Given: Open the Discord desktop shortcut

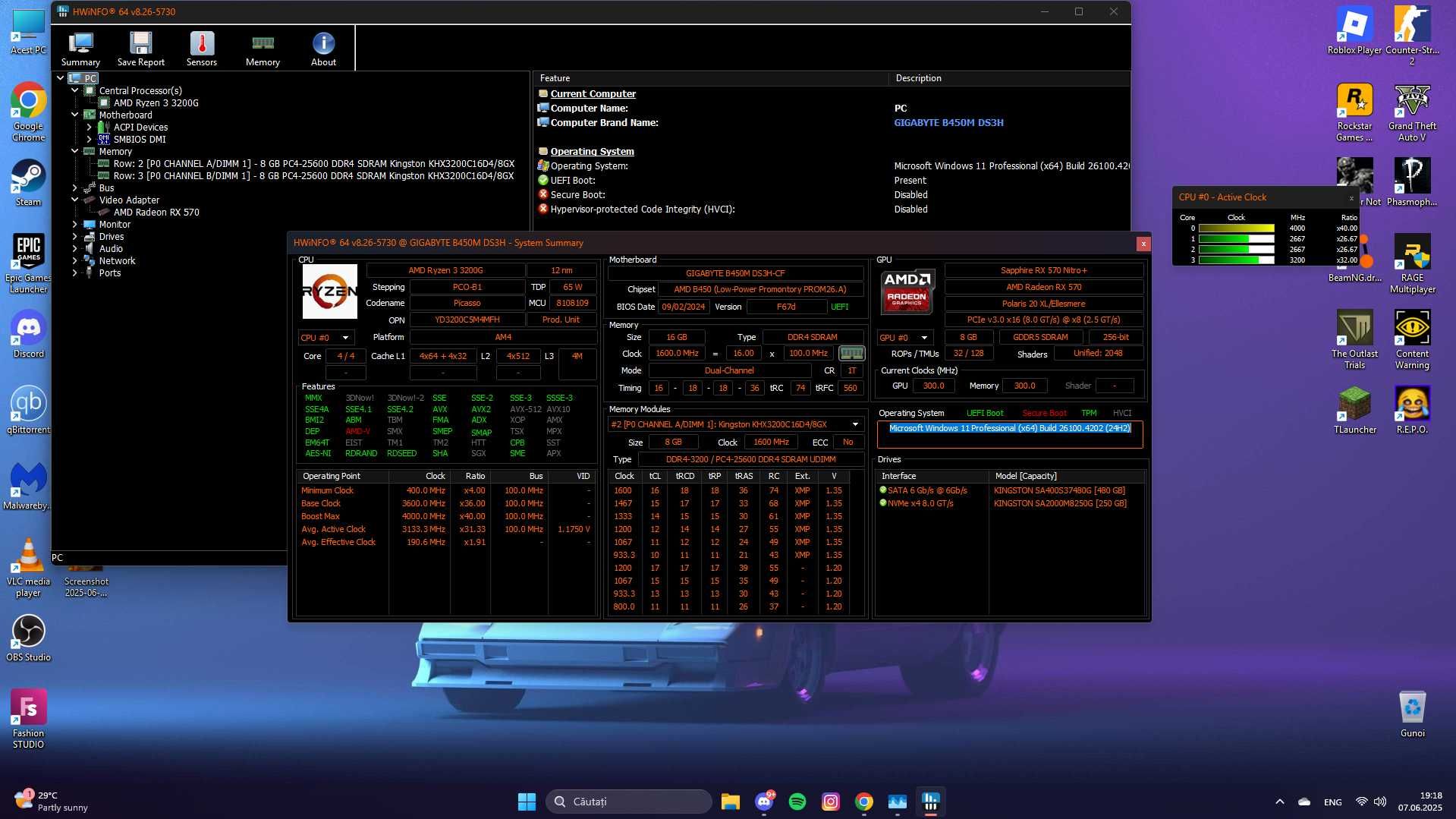Looking at the screenshot, I should (28, 334).
